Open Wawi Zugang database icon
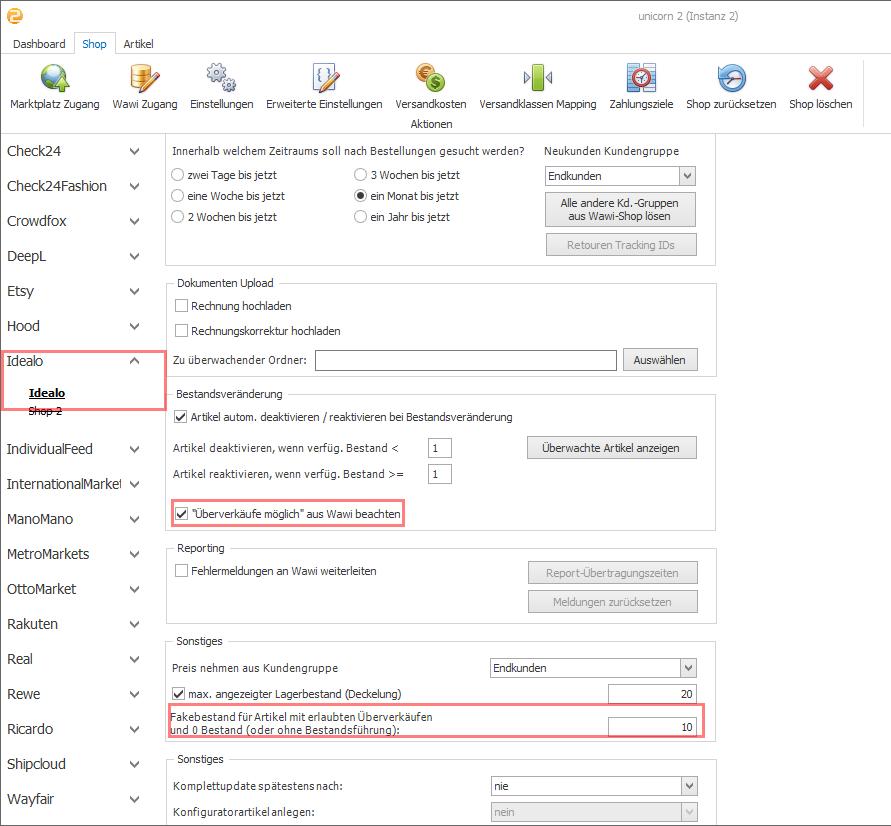 pos(144,78)
